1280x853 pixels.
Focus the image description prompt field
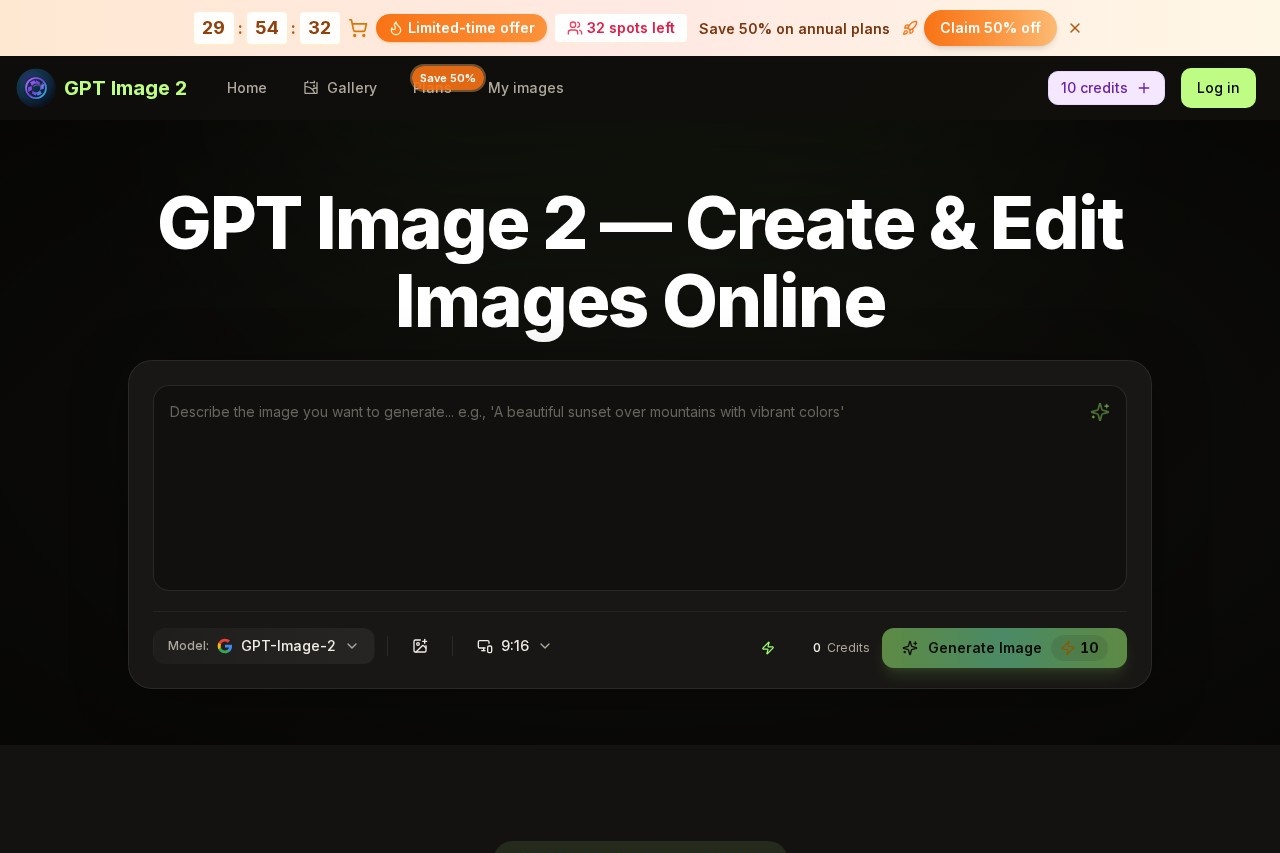(640, 488)
